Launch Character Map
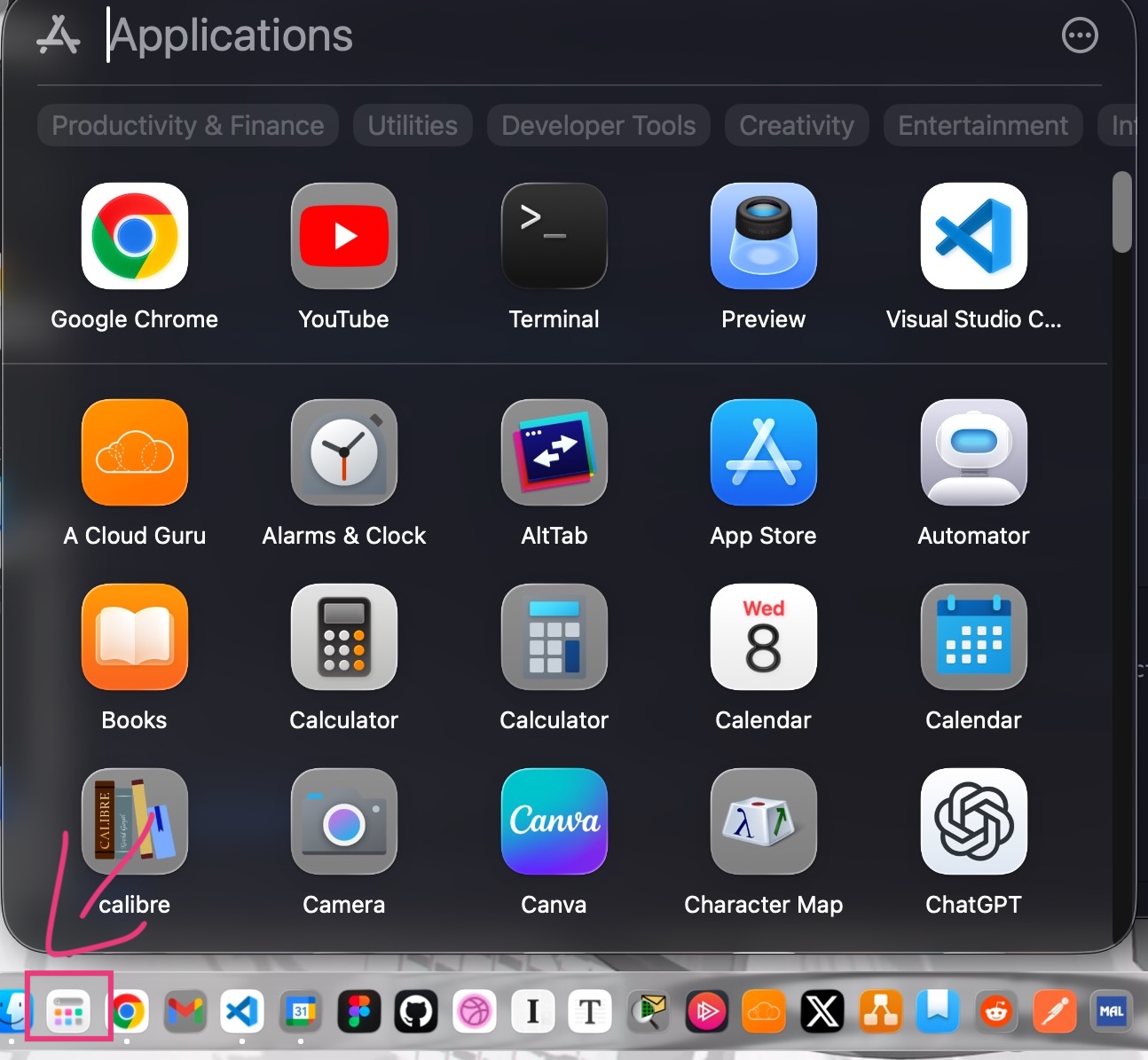Screen dimensions: 1148x1060 point(763,822)
